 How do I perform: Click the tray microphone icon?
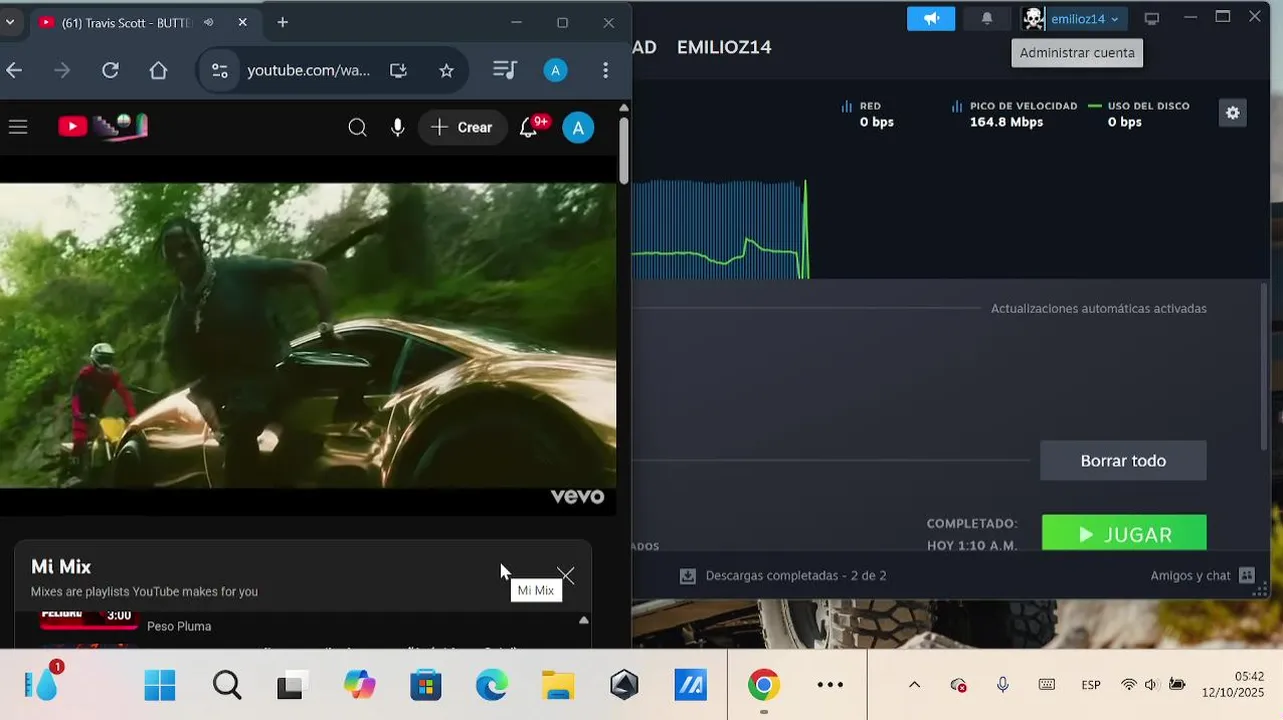tap(1002, 685)
